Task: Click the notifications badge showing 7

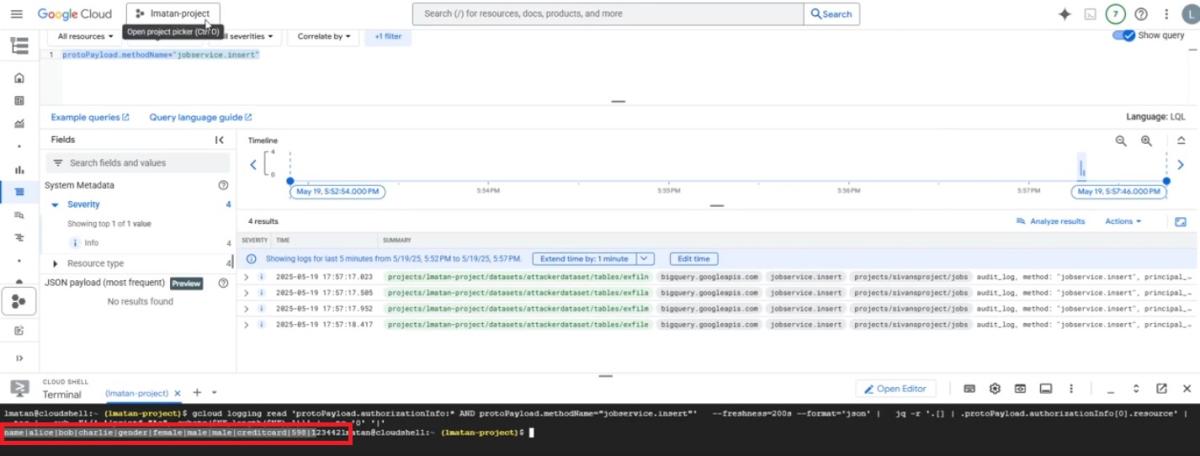Action: (x=1115, y=14)
